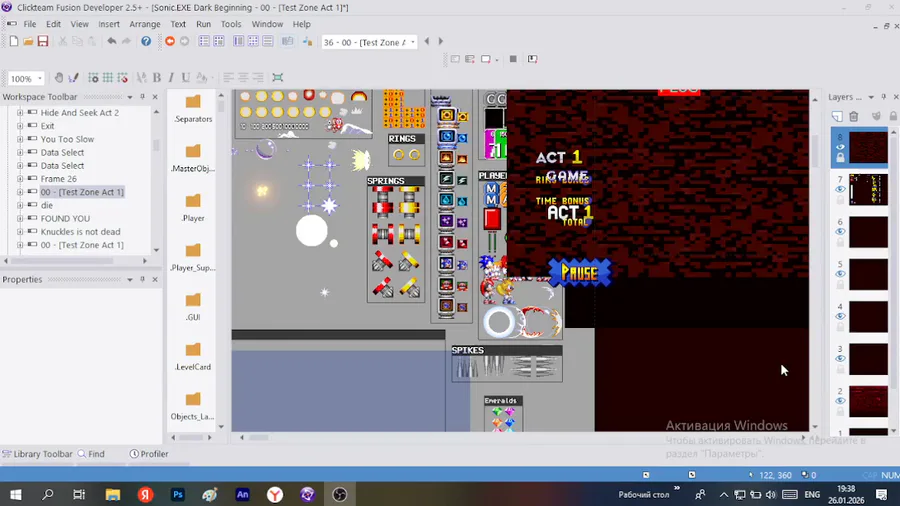Image resolution: width=900 pixels, height=506 pixels.
Task: Click the center frame icon
Action: click(278, 77)
